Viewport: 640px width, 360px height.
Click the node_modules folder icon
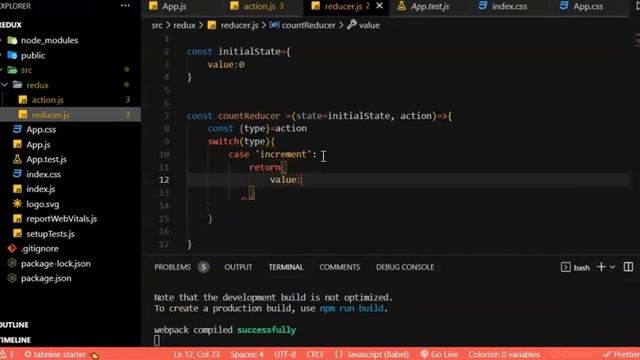click(x=12, y=40)
